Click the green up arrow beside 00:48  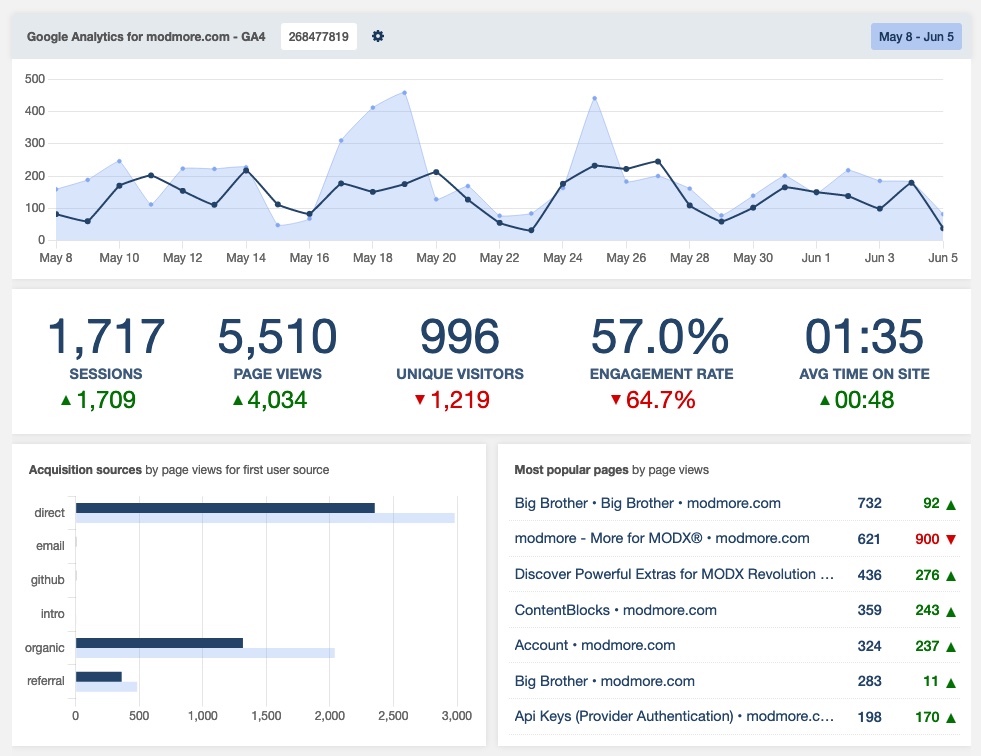click(x=825, y=400)
